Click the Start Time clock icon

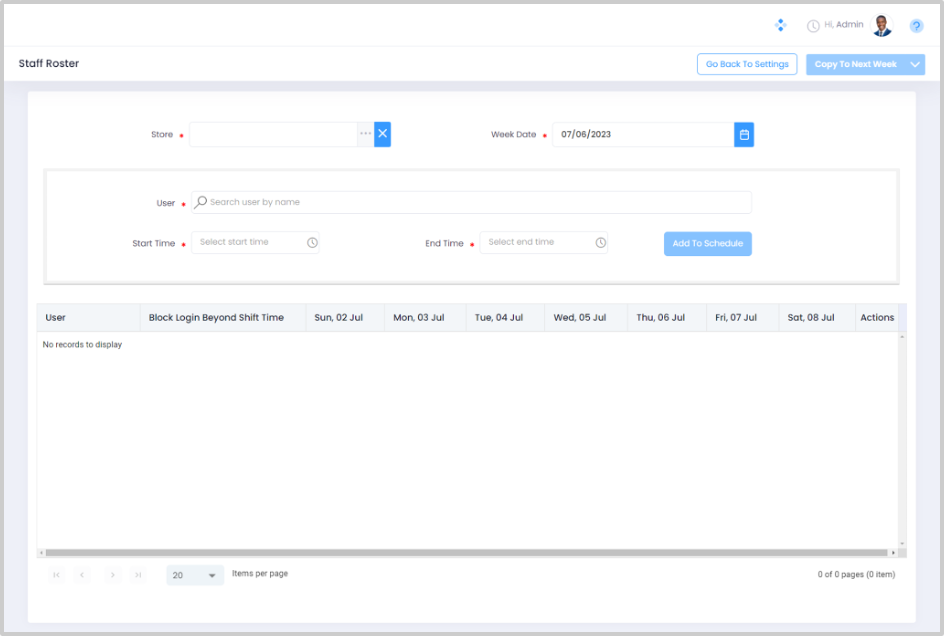pyautogui.click(x=312, y=243)
